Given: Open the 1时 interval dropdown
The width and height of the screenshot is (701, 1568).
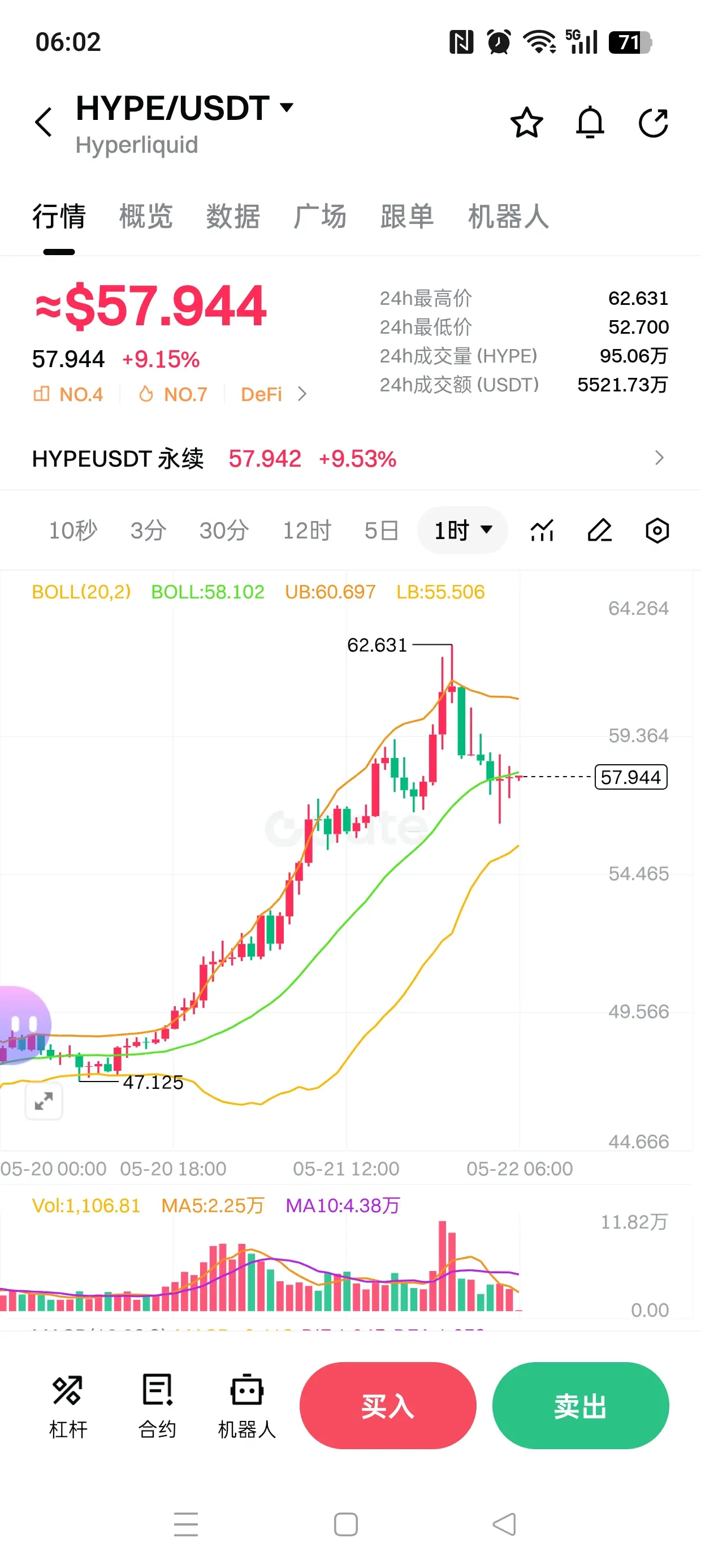Looking at the screenshot, I should (x=462, y=530).
